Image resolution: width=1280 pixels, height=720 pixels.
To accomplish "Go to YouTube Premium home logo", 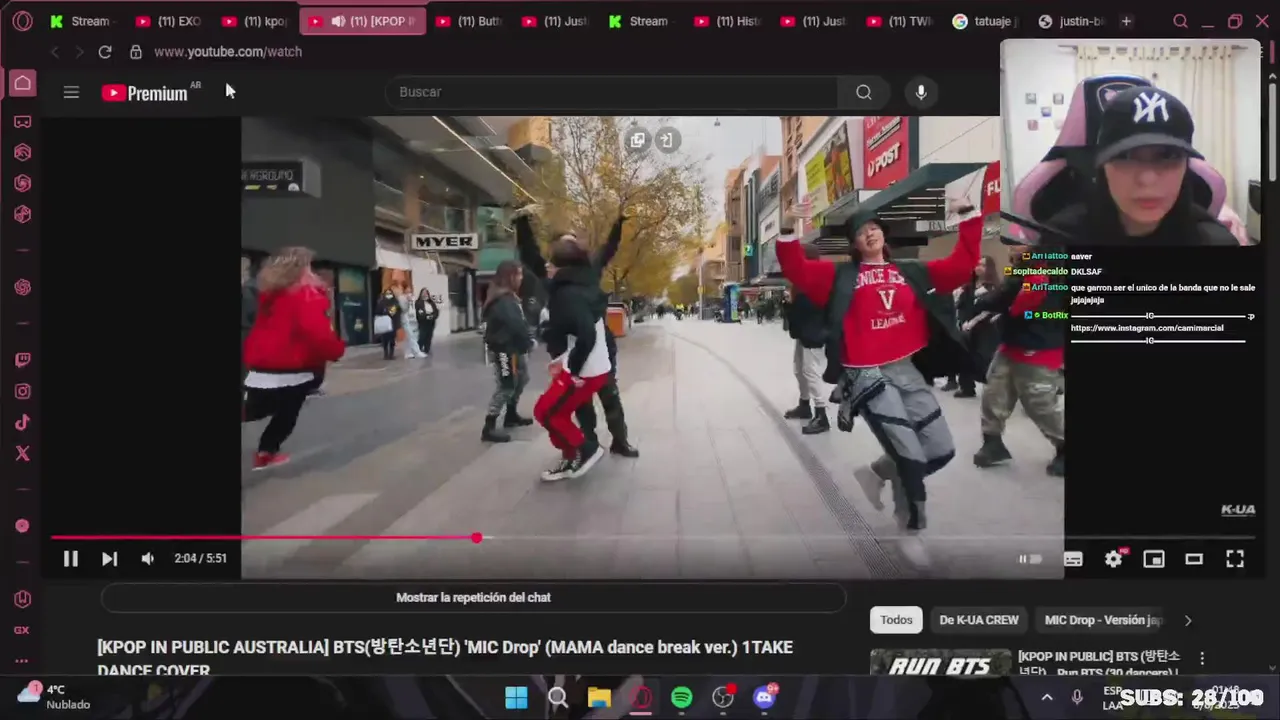I will tap(146, 93).
